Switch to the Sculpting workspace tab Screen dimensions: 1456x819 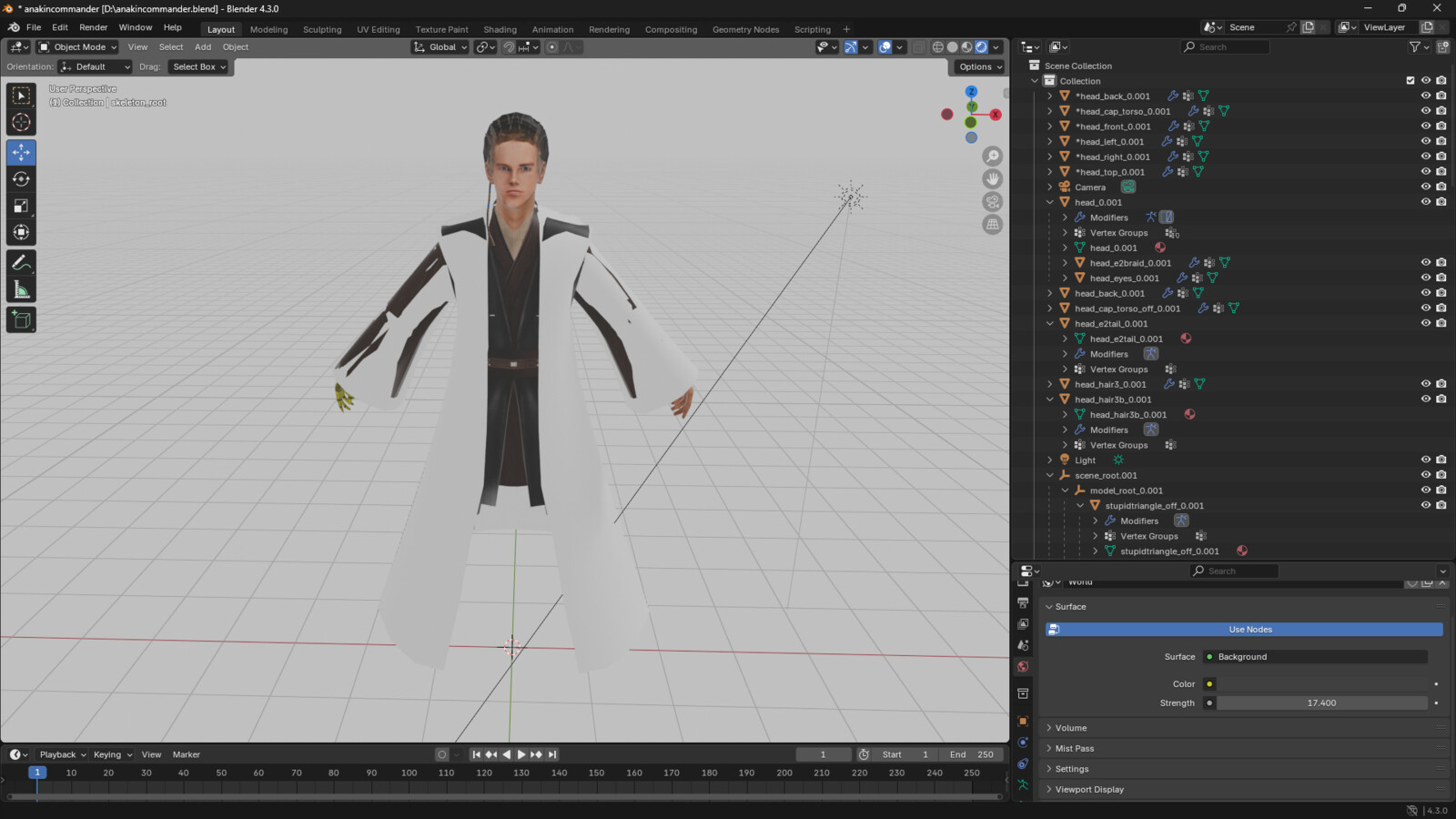click(x=322, y=29)
